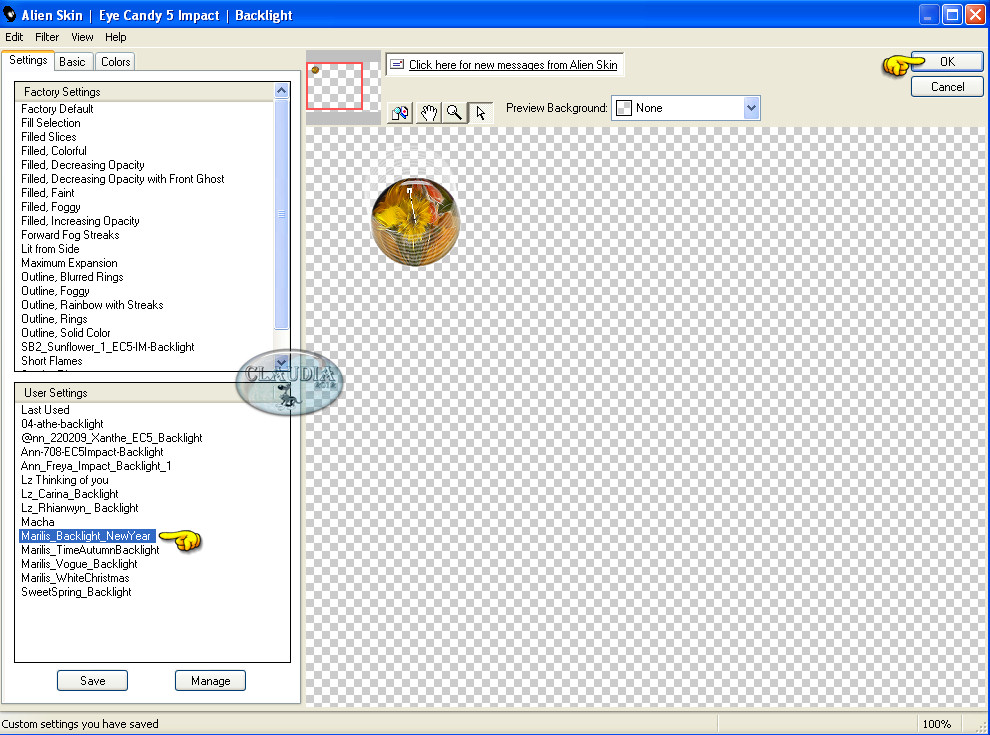
Task: Select Marilis_Backlight_NewYear user setting
Action: [86, 535]
